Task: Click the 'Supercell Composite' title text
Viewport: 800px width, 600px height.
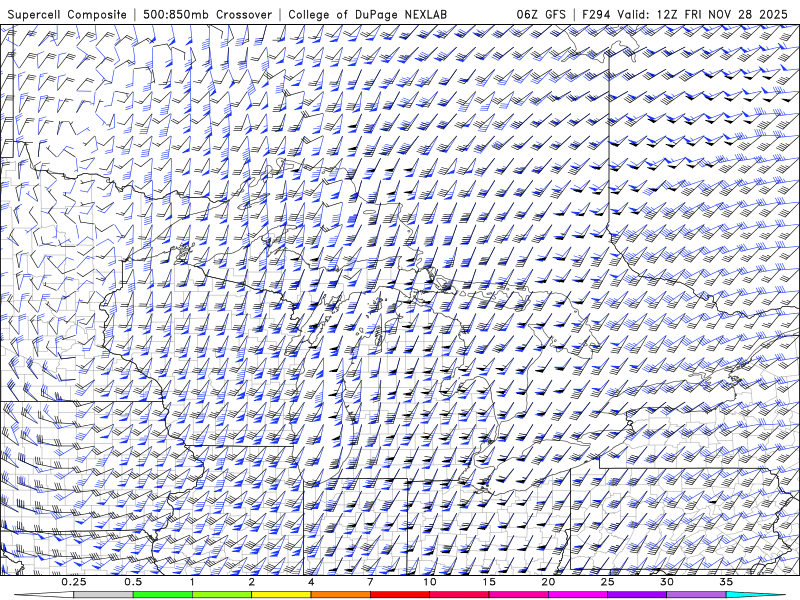Action: point(67,15)
